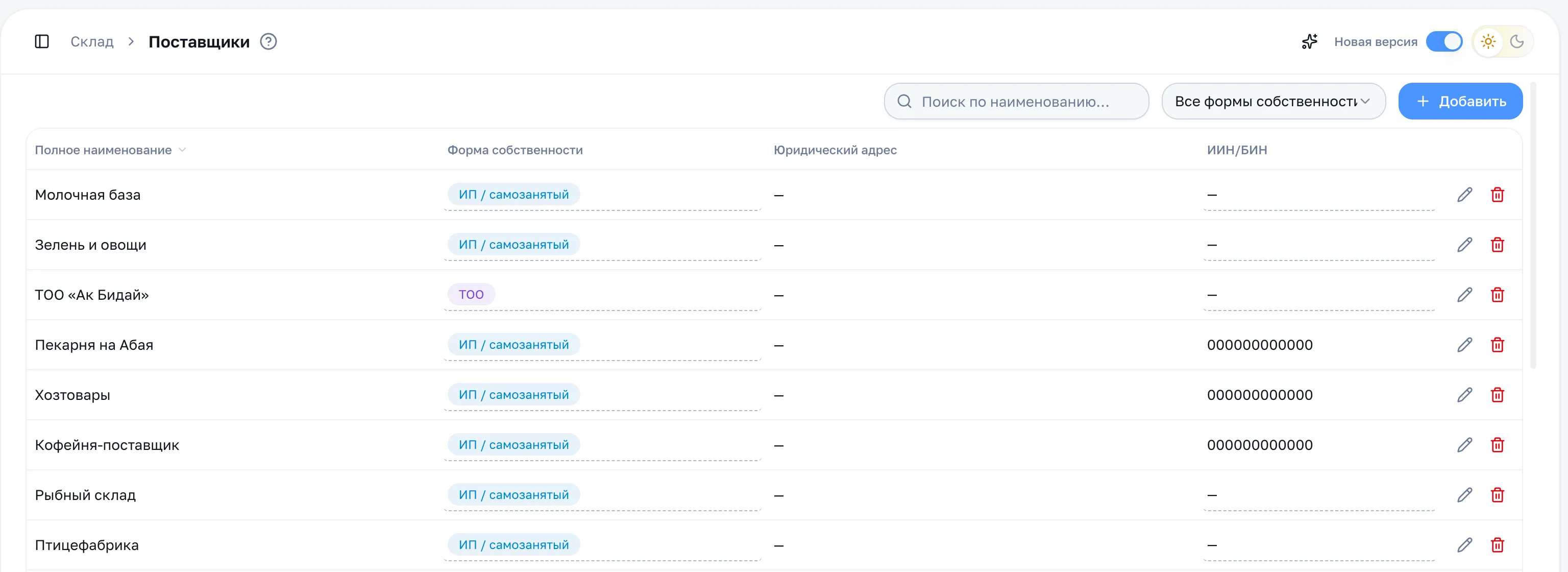Click the vertical scrollbar on the right
Viewport: 1568px width, 572px height.
(x=1533, y=225)
